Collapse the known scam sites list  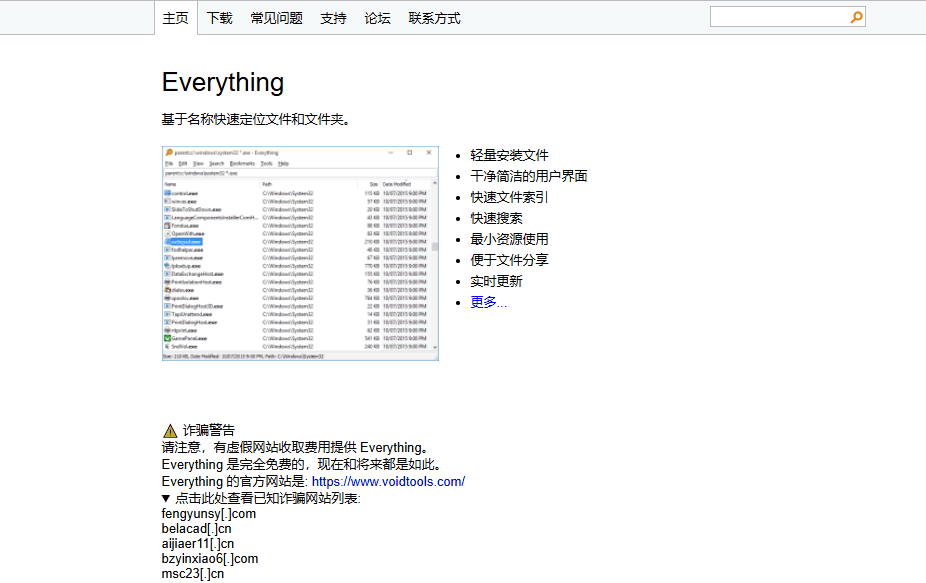coord(261,499)
